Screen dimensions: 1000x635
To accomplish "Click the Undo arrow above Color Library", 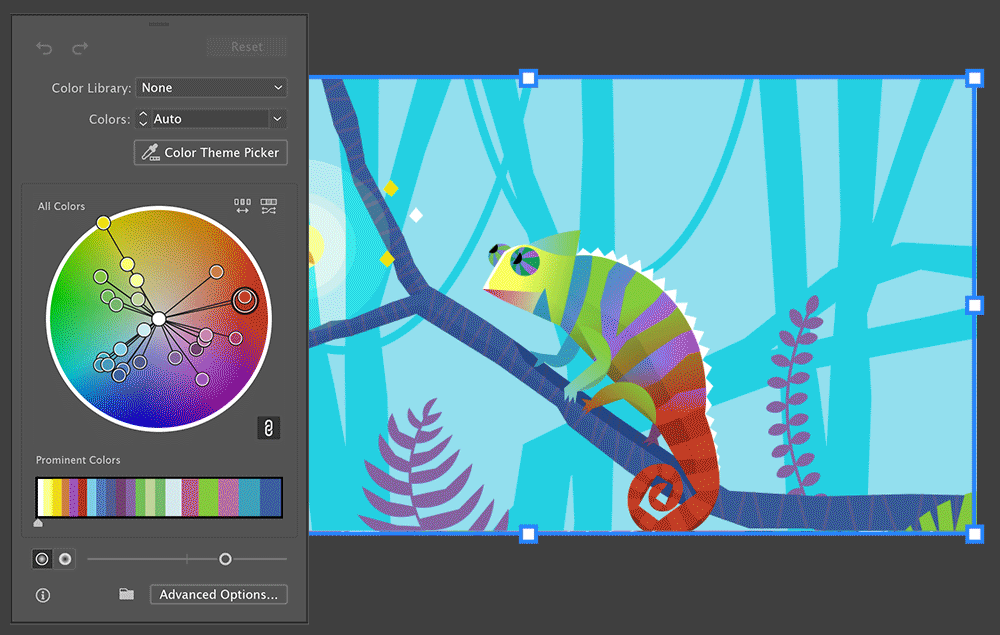I will 43,47.
